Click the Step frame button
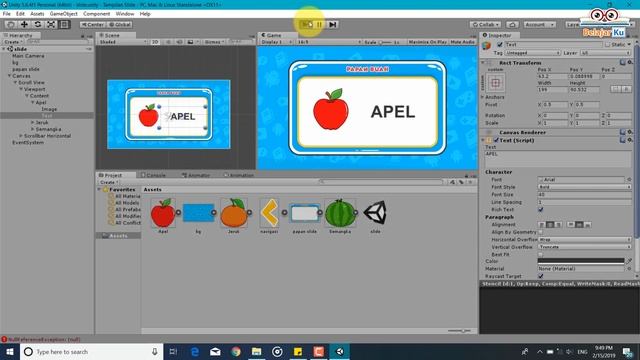The width and height of the screenshot is (640, 360). pyautogui.click(x=333, y=24)
